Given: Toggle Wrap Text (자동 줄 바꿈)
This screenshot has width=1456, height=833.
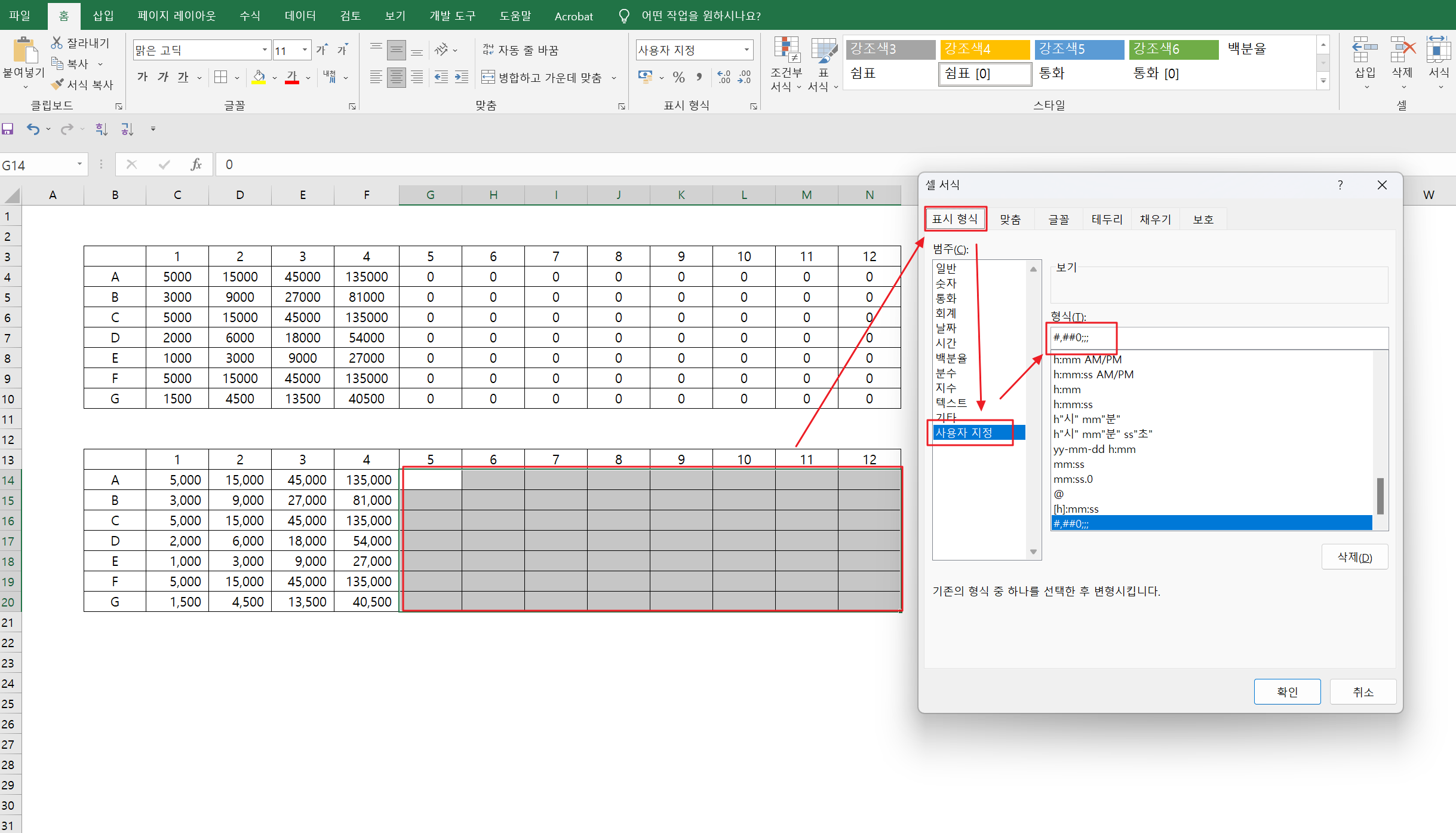Looking at the screenshot, I should 520,50.
